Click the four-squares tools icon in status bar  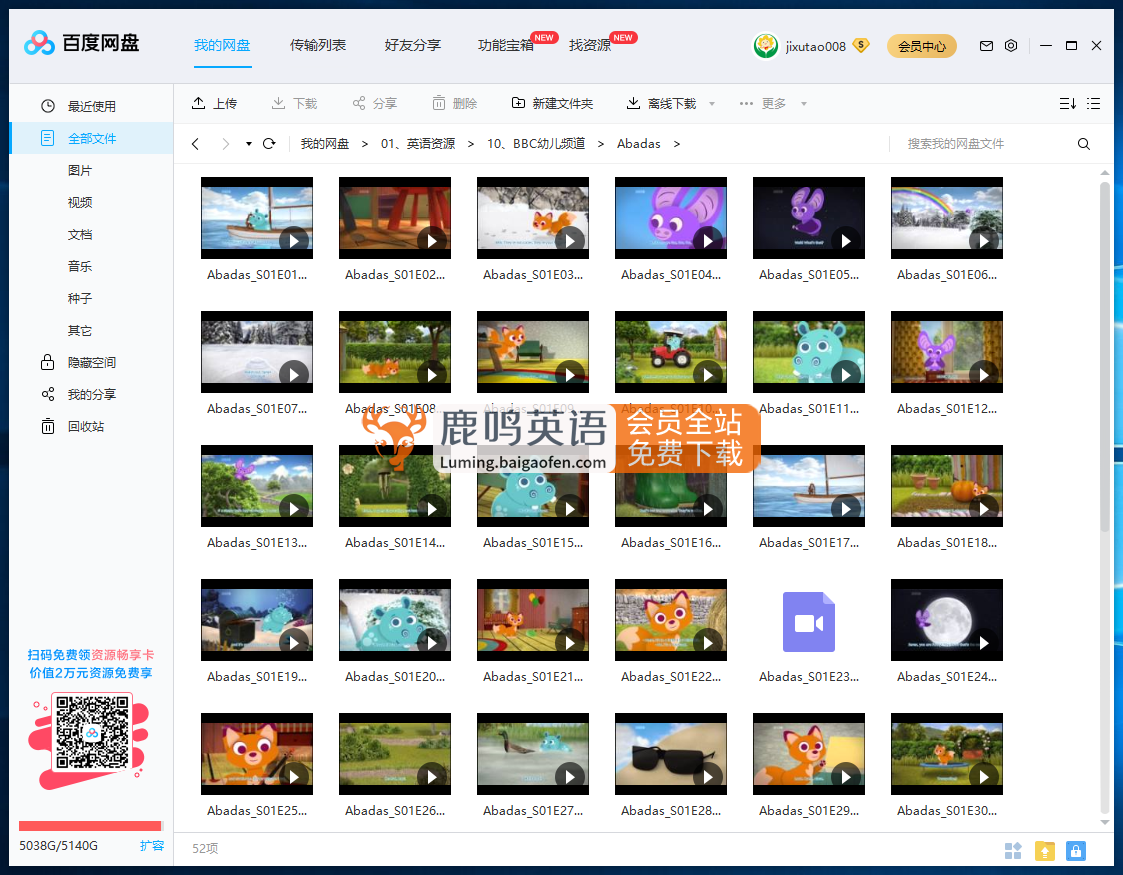tap(1013, 851)
